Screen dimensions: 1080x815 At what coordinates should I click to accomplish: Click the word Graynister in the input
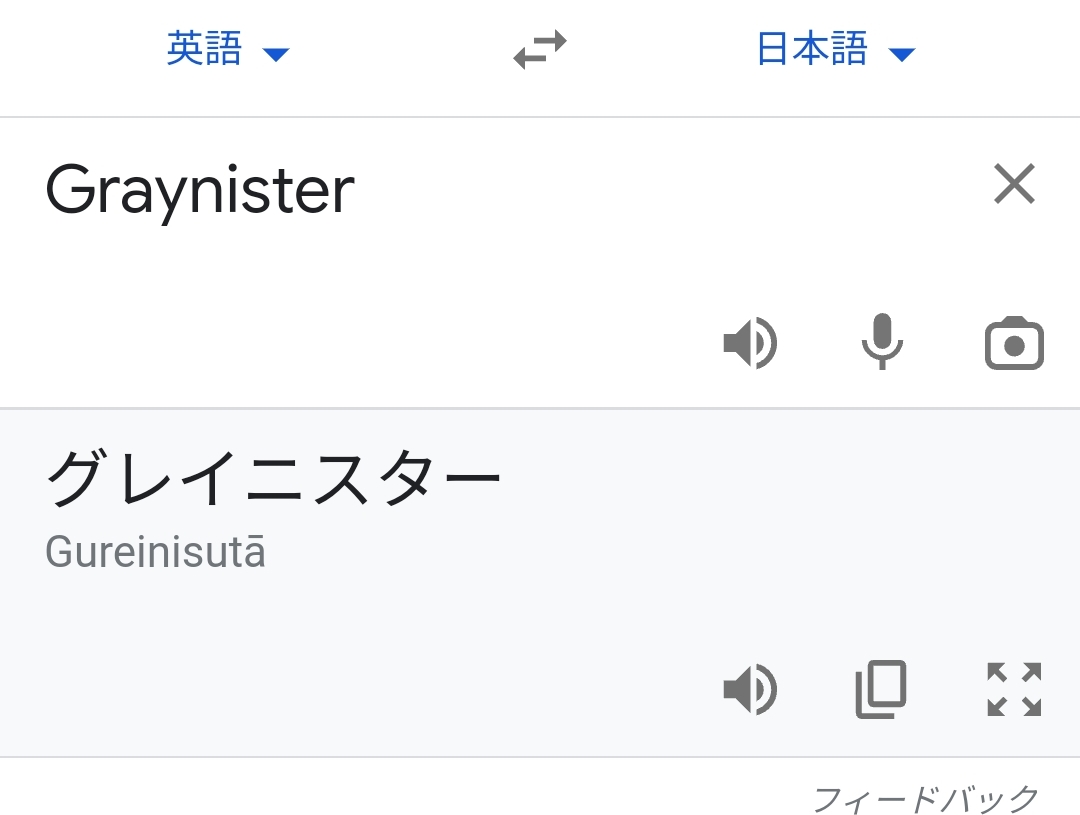(200, 190)
